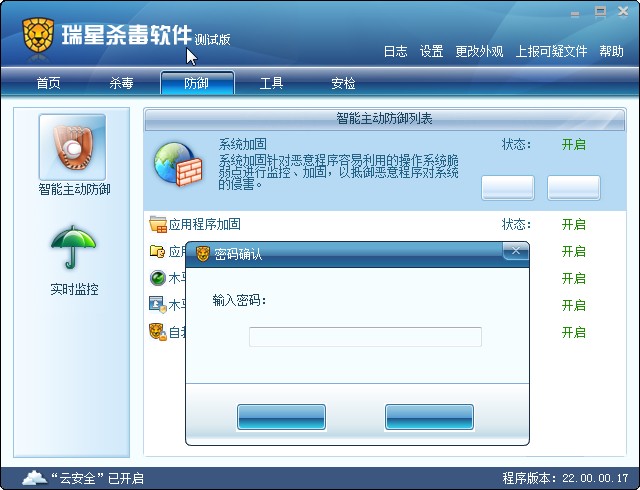
Task: Switch to the 杀毒 tab
Action: pyautogui.click(x=121, y=83)
